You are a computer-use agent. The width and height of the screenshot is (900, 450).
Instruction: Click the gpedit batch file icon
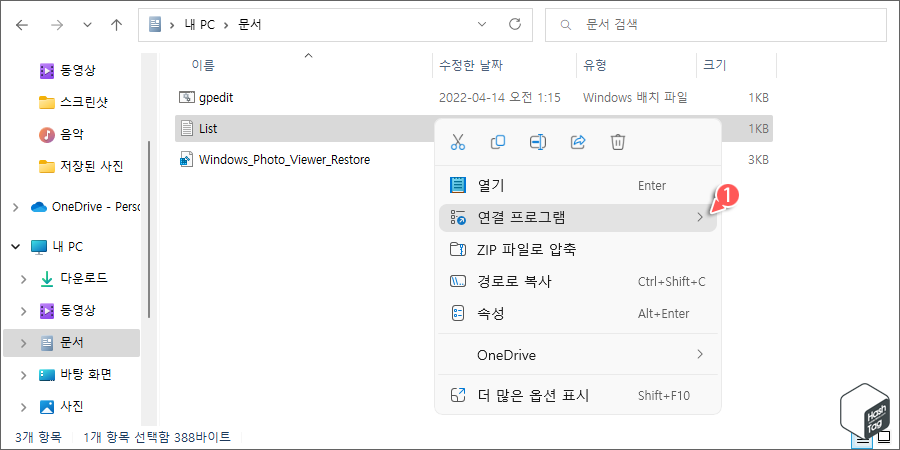point(186,98)
